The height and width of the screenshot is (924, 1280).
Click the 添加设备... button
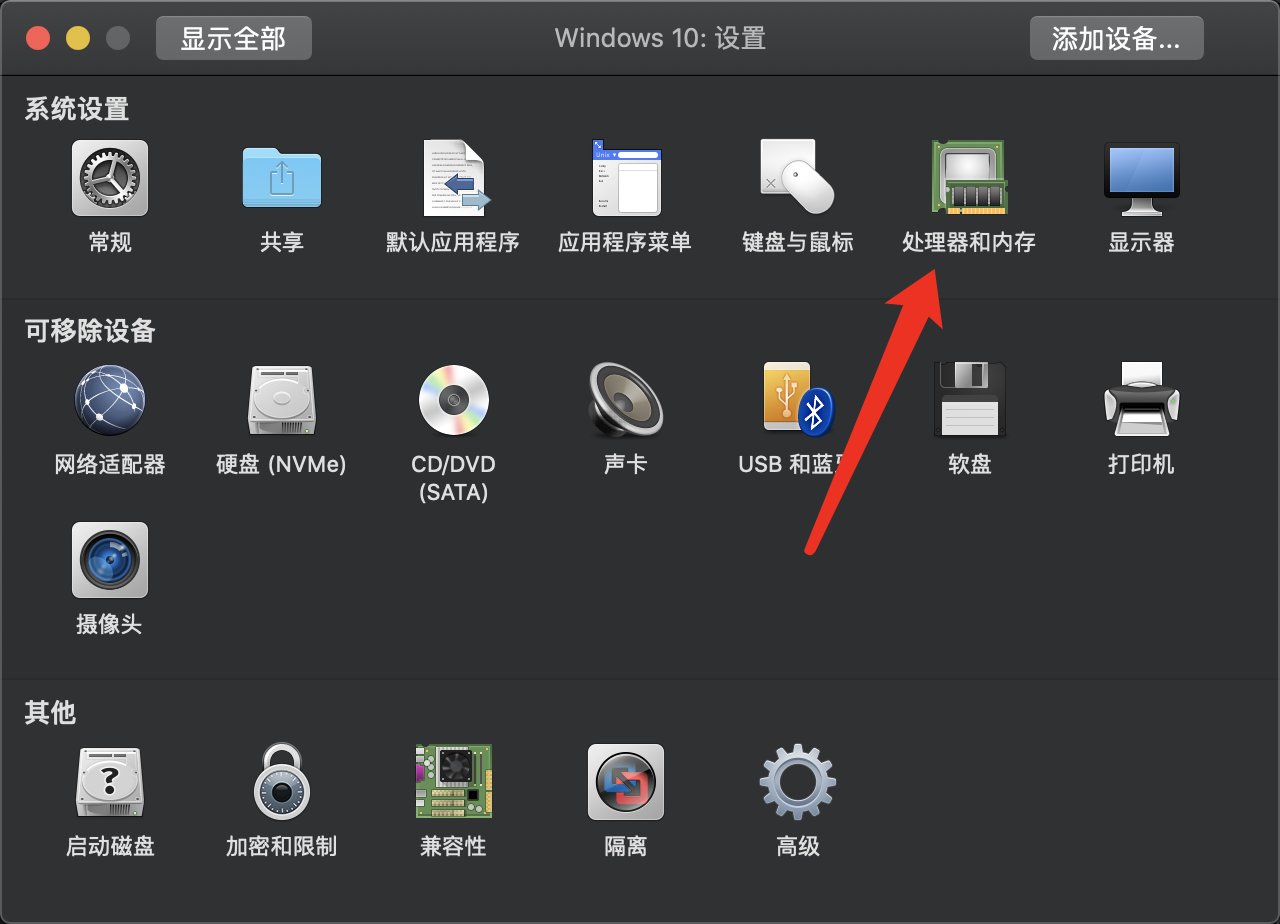tap(1117, 39)
